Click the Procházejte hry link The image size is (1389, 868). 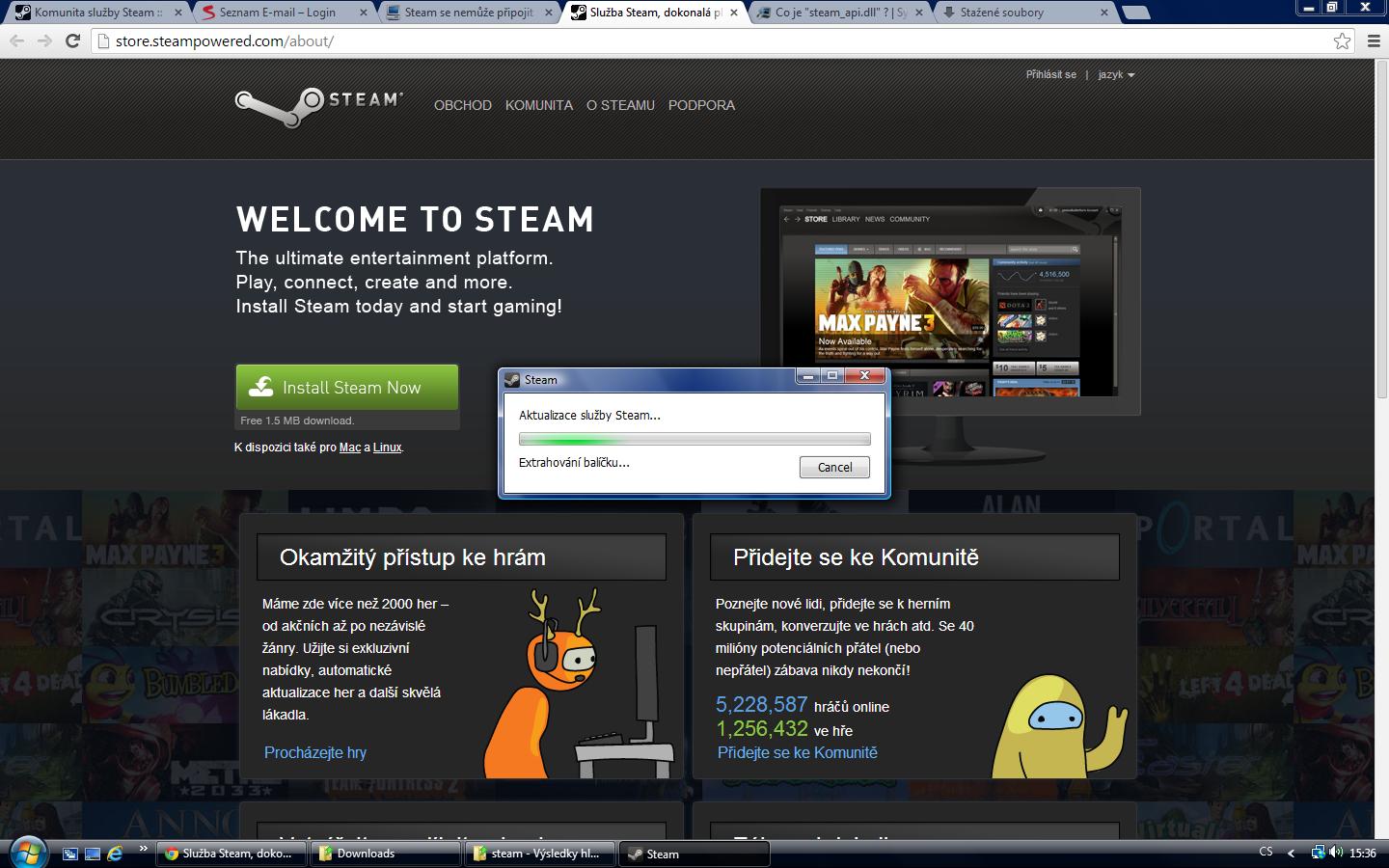315,752
